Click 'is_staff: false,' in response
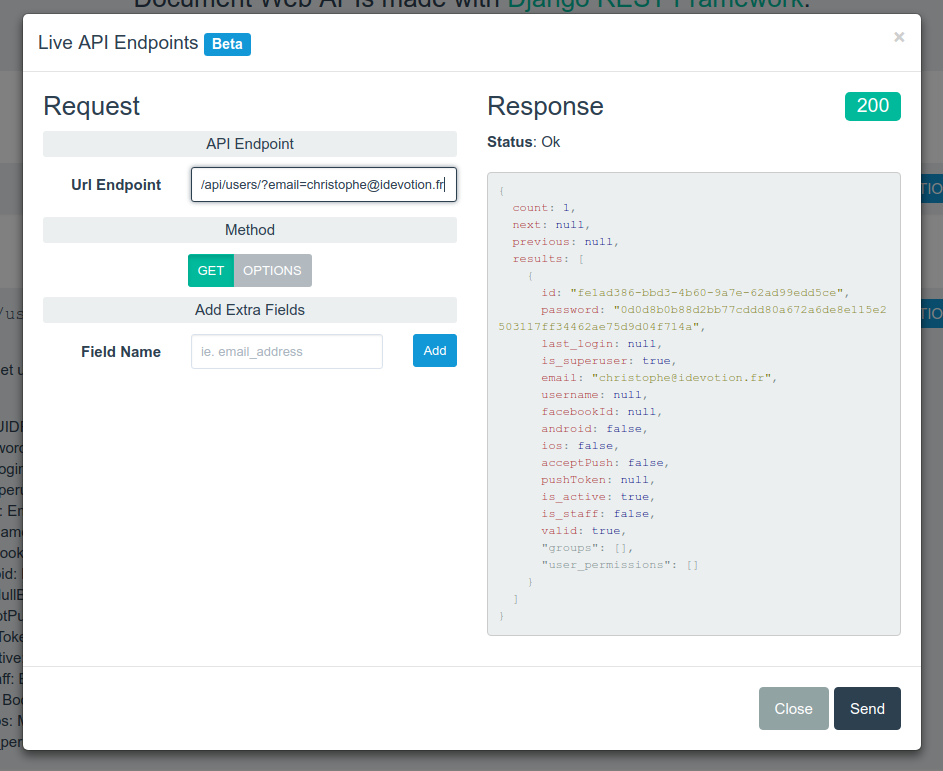 click(x=598, y=514)
